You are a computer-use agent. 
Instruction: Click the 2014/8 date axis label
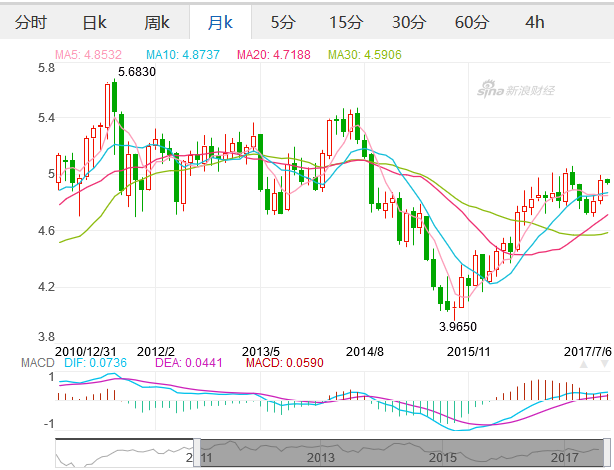(x=365, y=351)
